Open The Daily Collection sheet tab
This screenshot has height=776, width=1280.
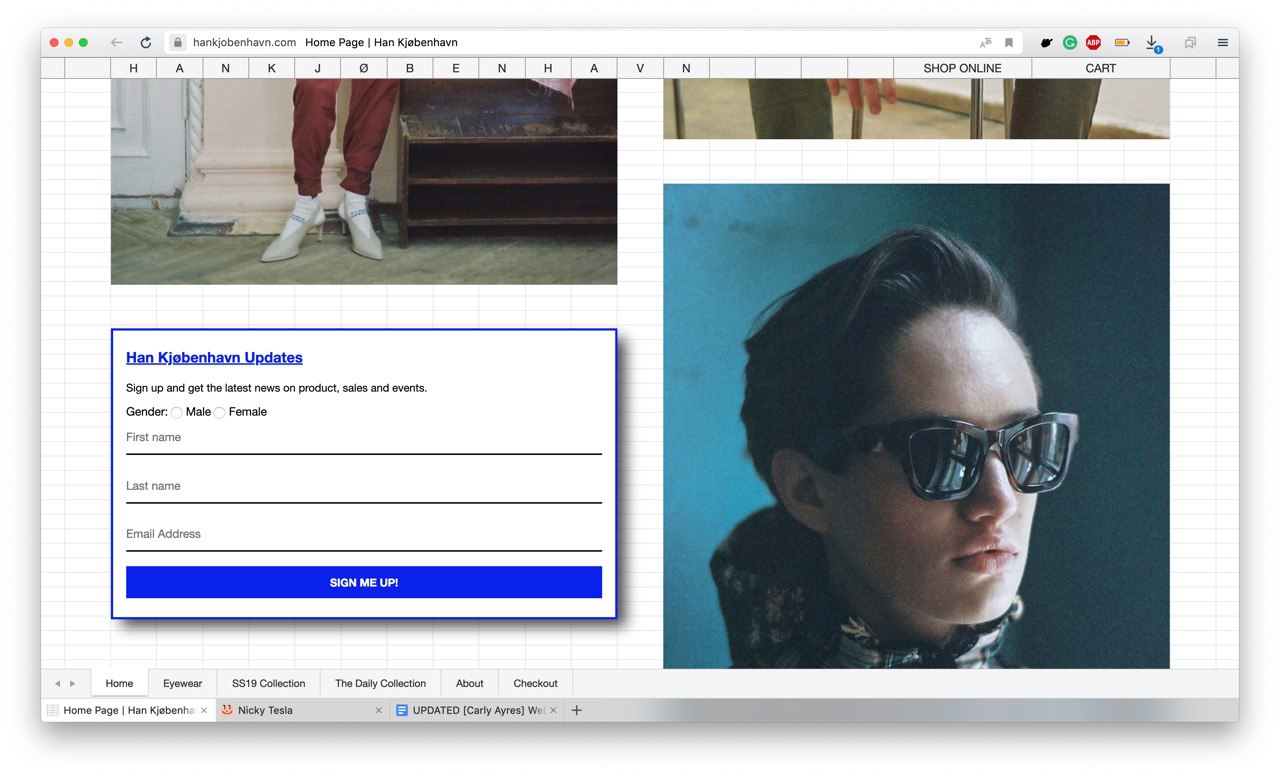(380, 683)
